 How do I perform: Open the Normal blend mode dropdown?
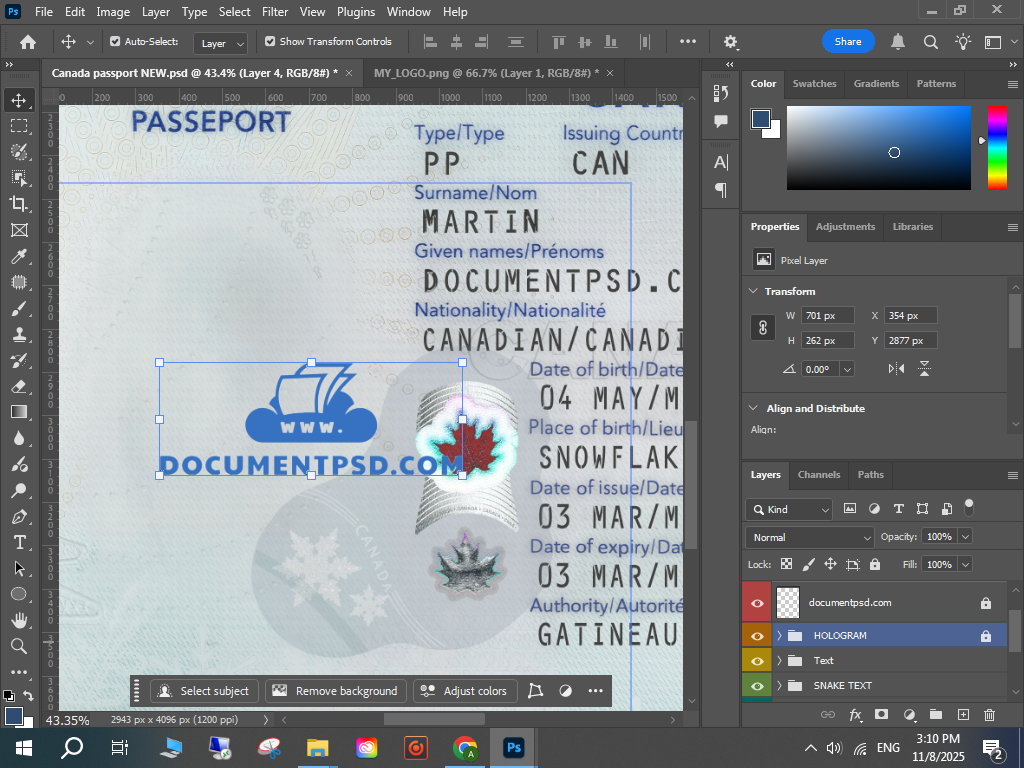[x=811, y=538]
